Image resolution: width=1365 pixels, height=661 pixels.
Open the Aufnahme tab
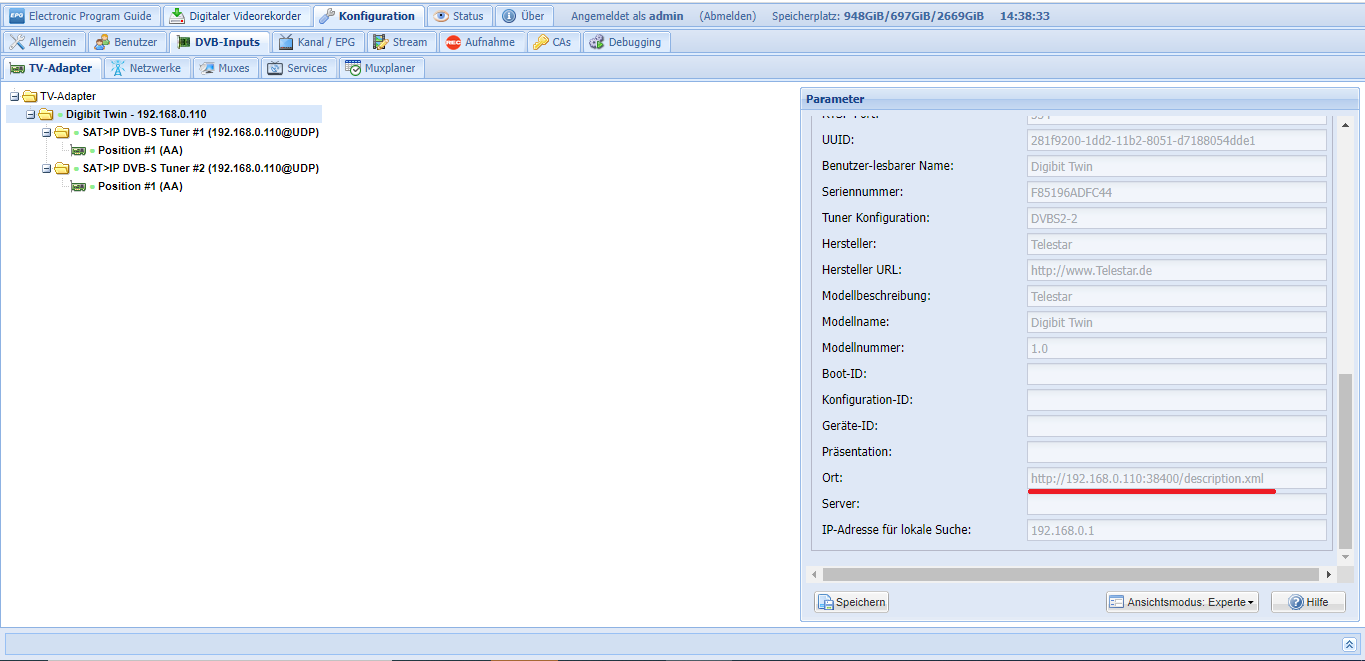[x=480, y=42]
